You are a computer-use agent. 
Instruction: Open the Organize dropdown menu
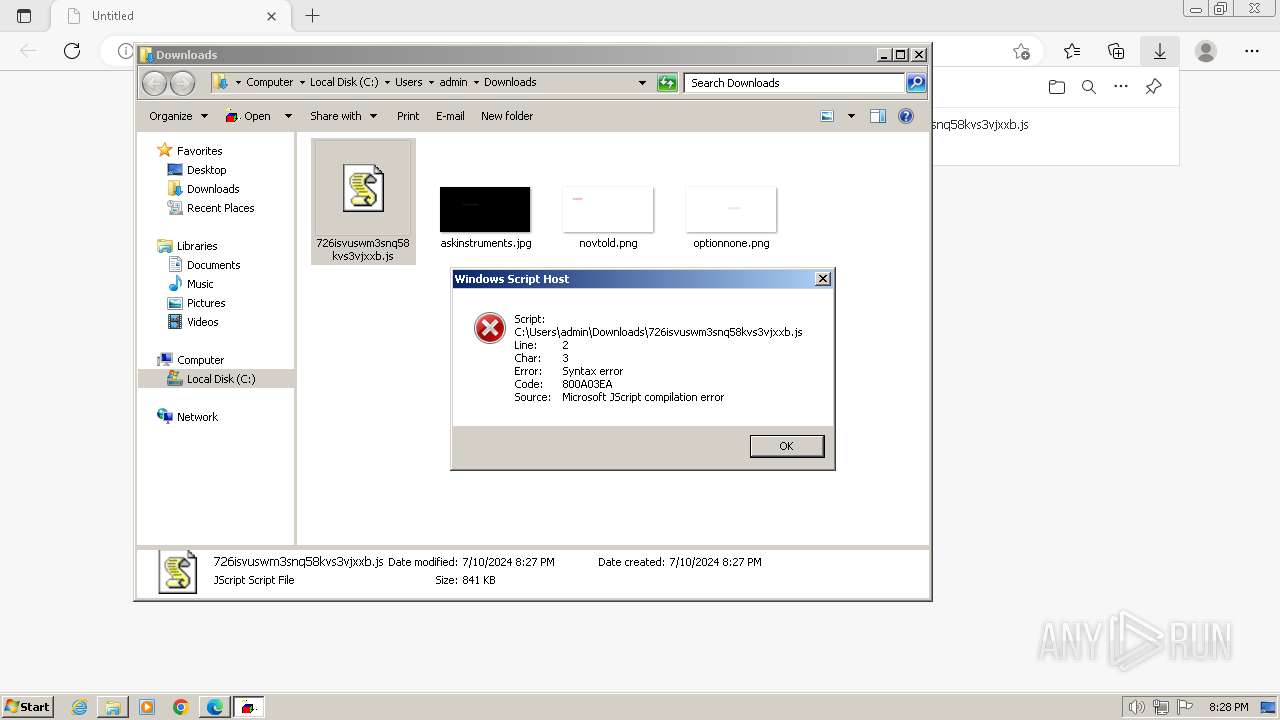tap(178, 116)
